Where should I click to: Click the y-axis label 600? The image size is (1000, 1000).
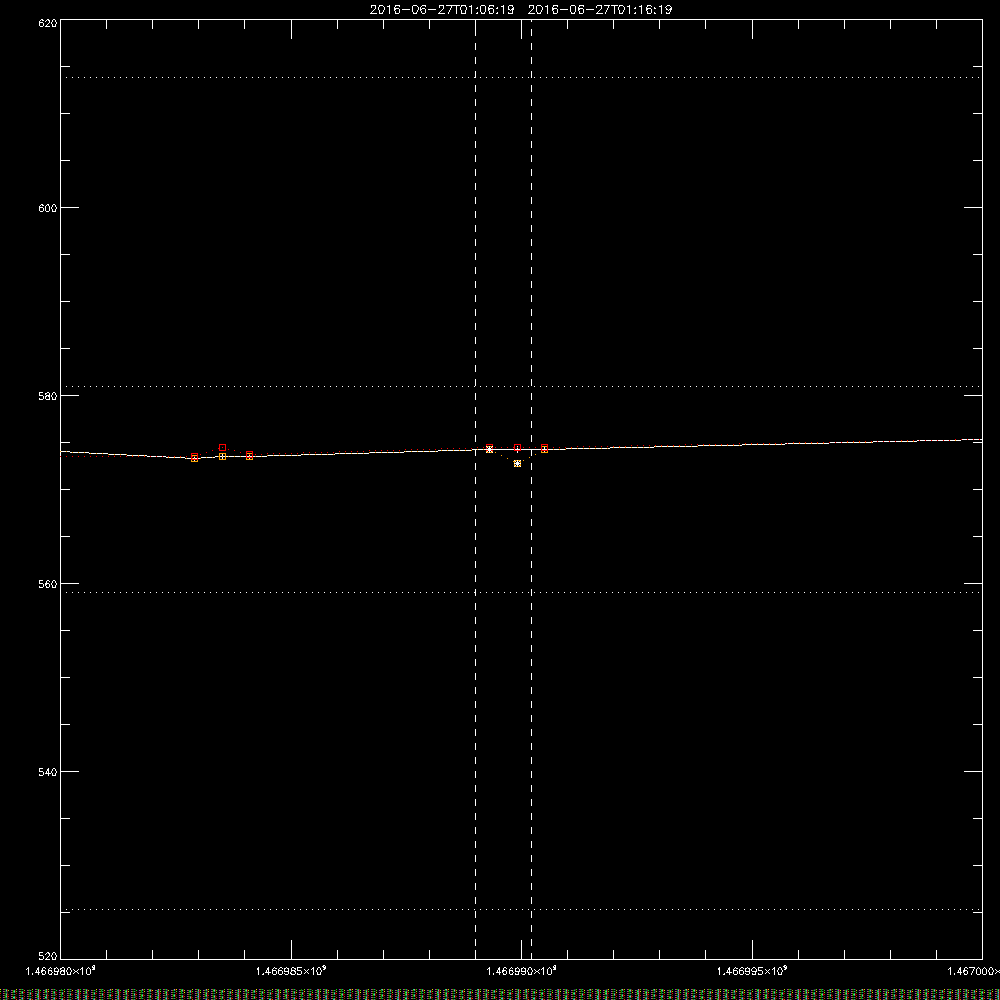tap(48, 208)
